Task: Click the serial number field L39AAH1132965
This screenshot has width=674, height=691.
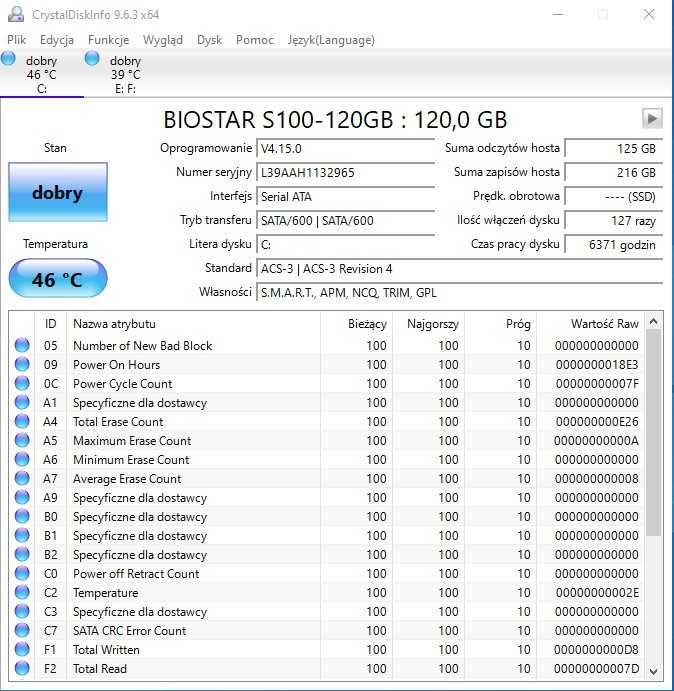Action: (345, 172)
